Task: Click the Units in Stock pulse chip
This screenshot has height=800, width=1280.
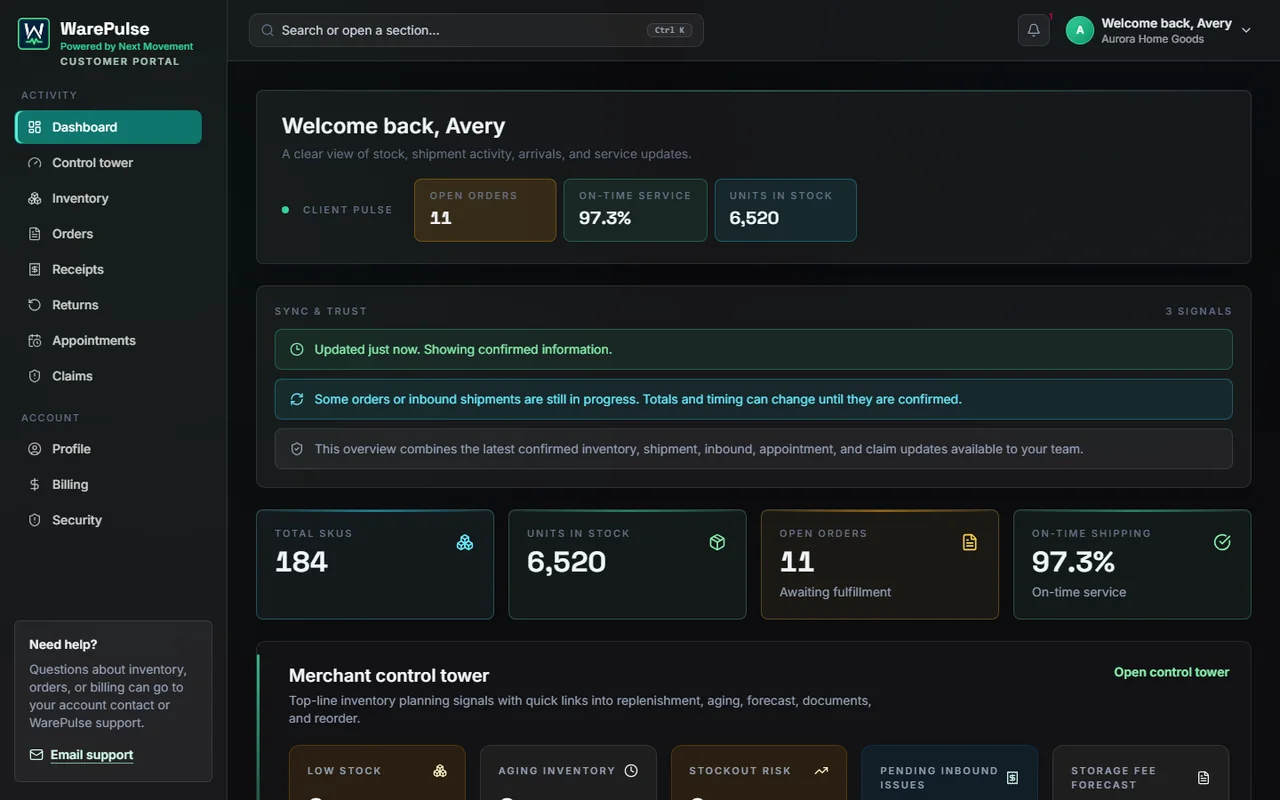Action: [x=786, y=210]
